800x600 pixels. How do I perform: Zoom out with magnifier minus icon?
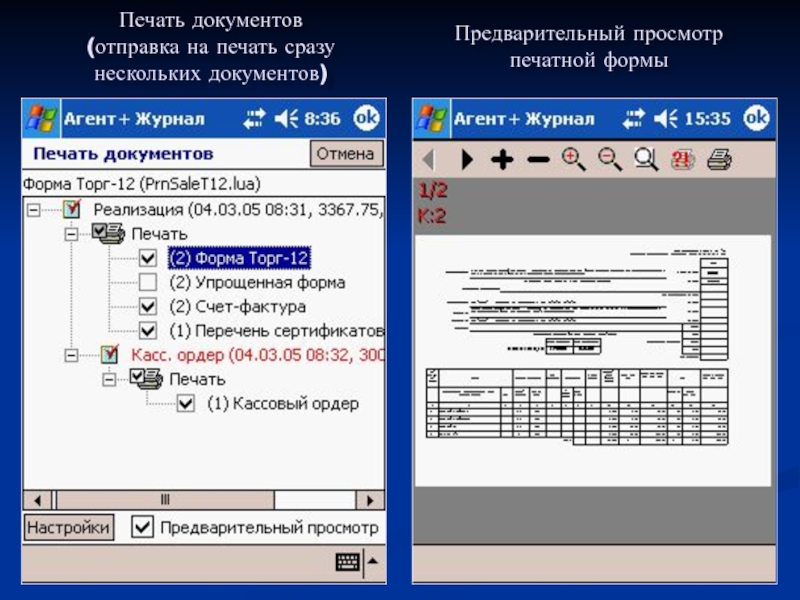point(609,159)
